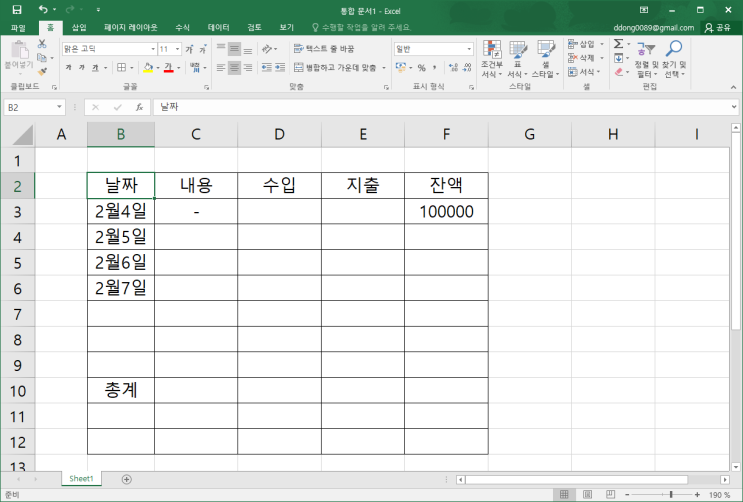Click the Share (공유) button

point(717,28)
